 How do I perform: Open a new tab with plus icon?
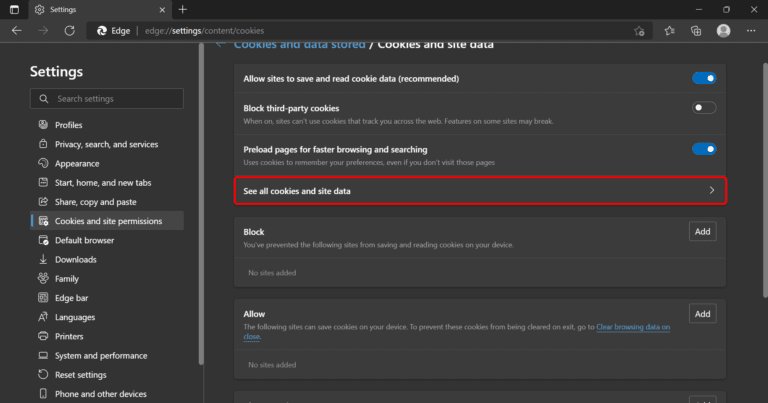point(183,9)
